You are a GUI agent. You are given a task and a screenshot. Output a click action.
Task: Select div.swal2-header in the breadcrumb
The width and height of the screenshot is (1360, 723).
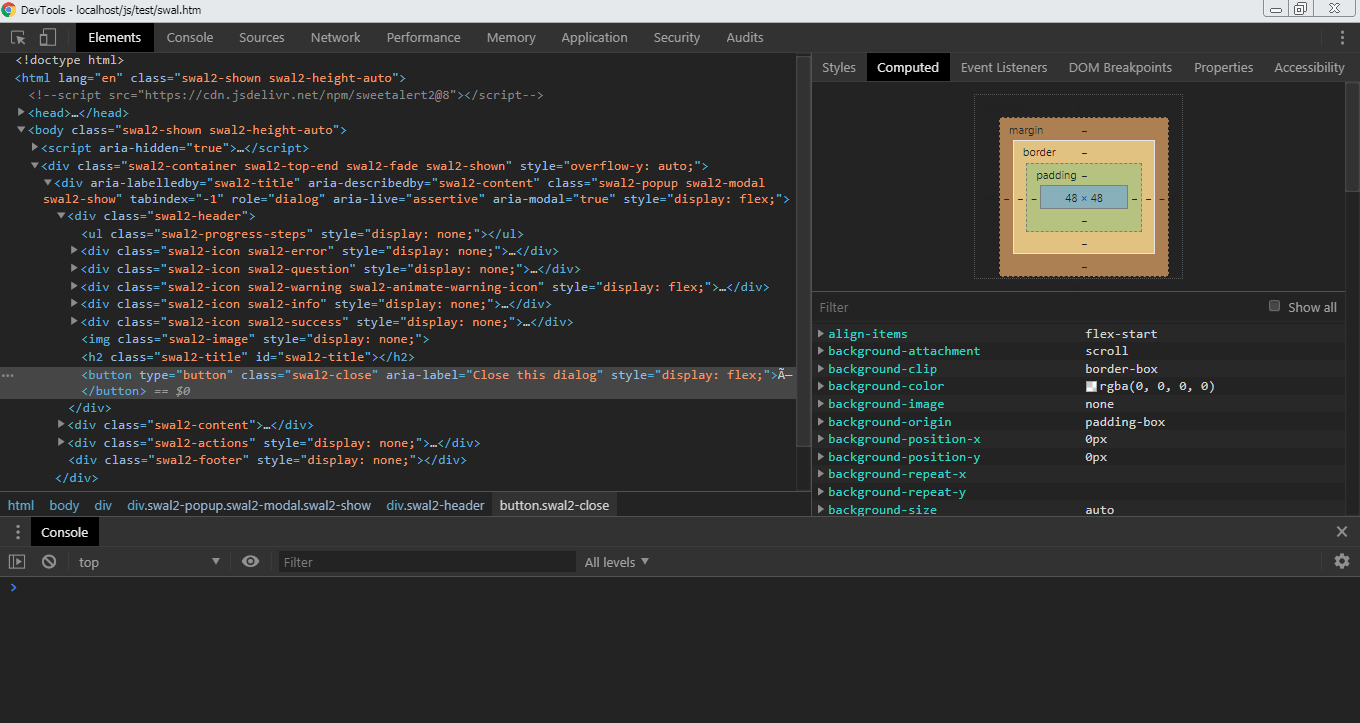pyautogui.click(x=435, y=505)
